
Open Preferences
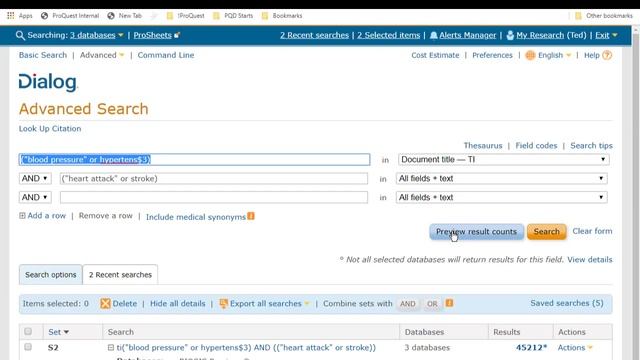(x=492, y=55)
